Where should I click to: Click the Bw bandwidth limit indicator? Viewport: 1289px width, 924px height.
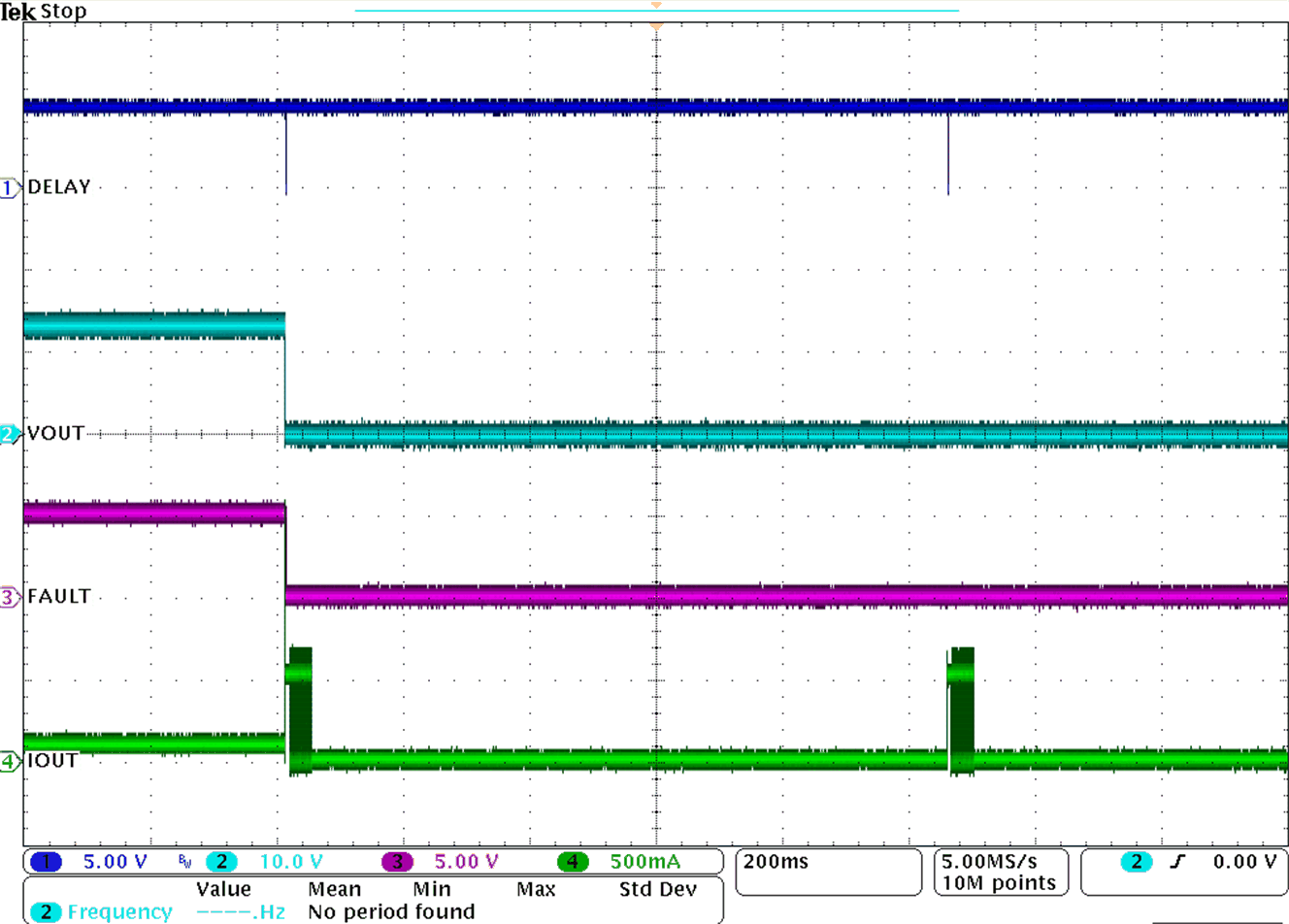pos(184,862)
